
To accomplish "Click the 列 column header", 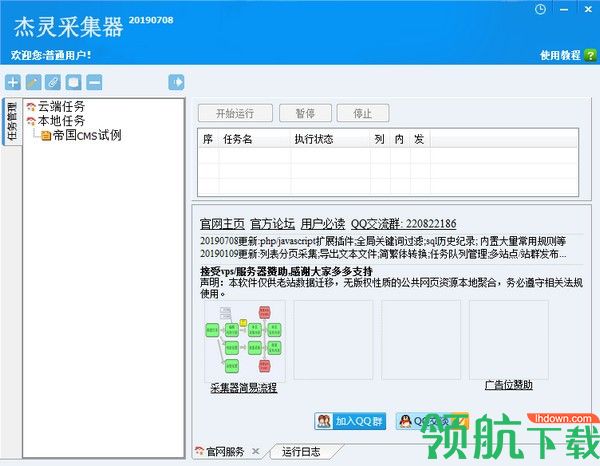I will click(x=380, y=139).
